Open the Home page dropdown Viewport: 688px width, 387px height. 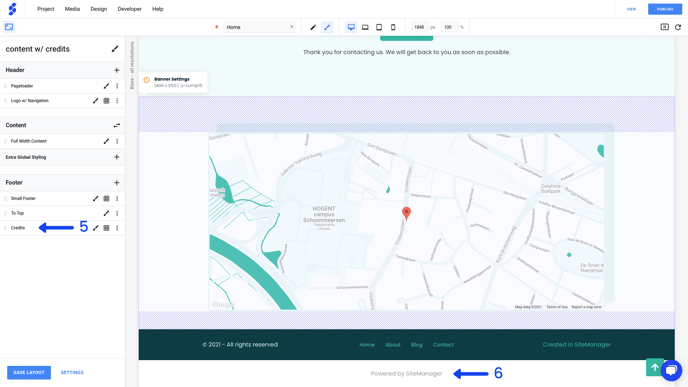(259, 27)
